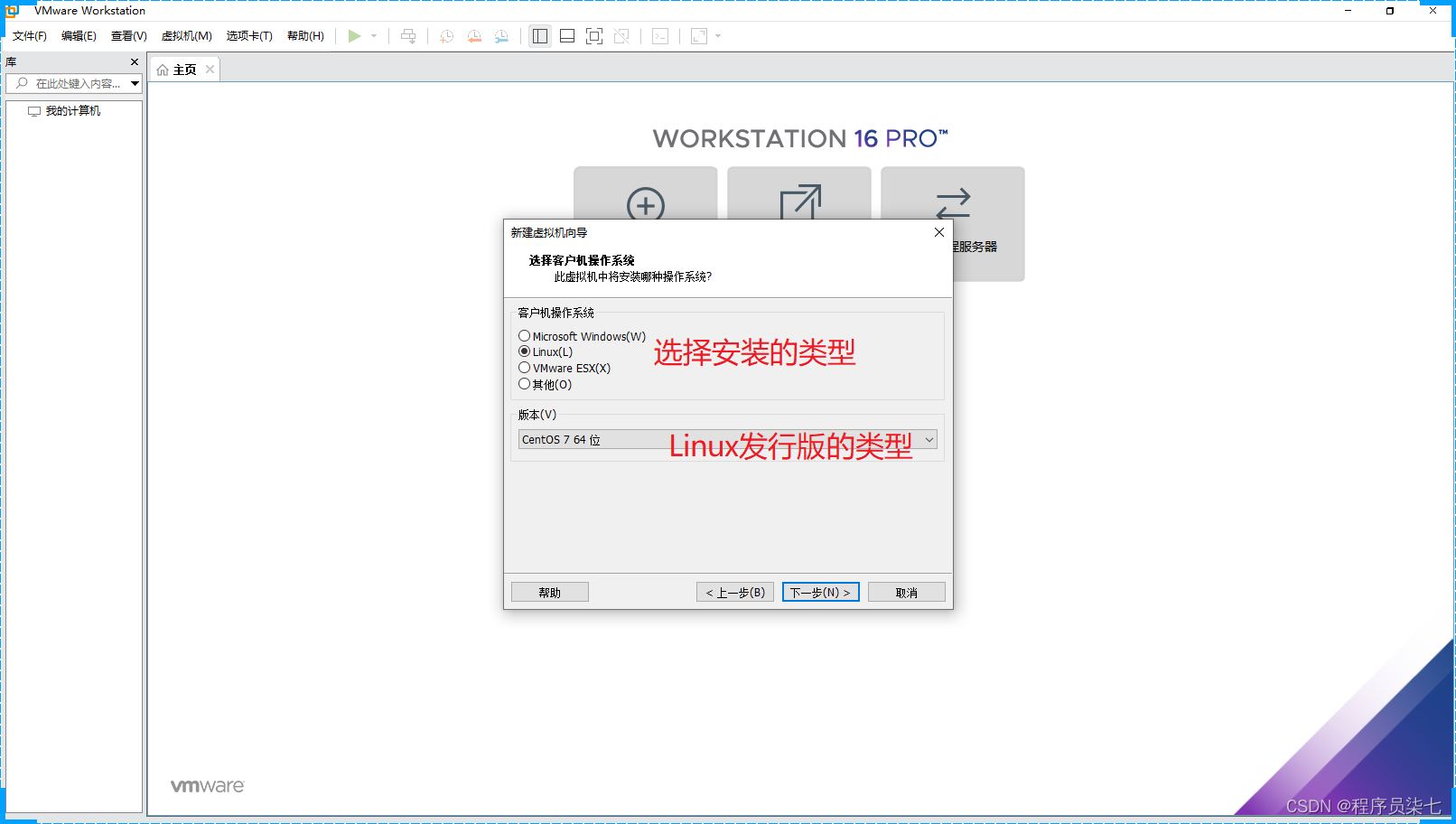This screenshot has width=1456, height=824.
Task: Select the take snapshot toolbar icon
Action: pyautogui.click(x=445, y=36)
